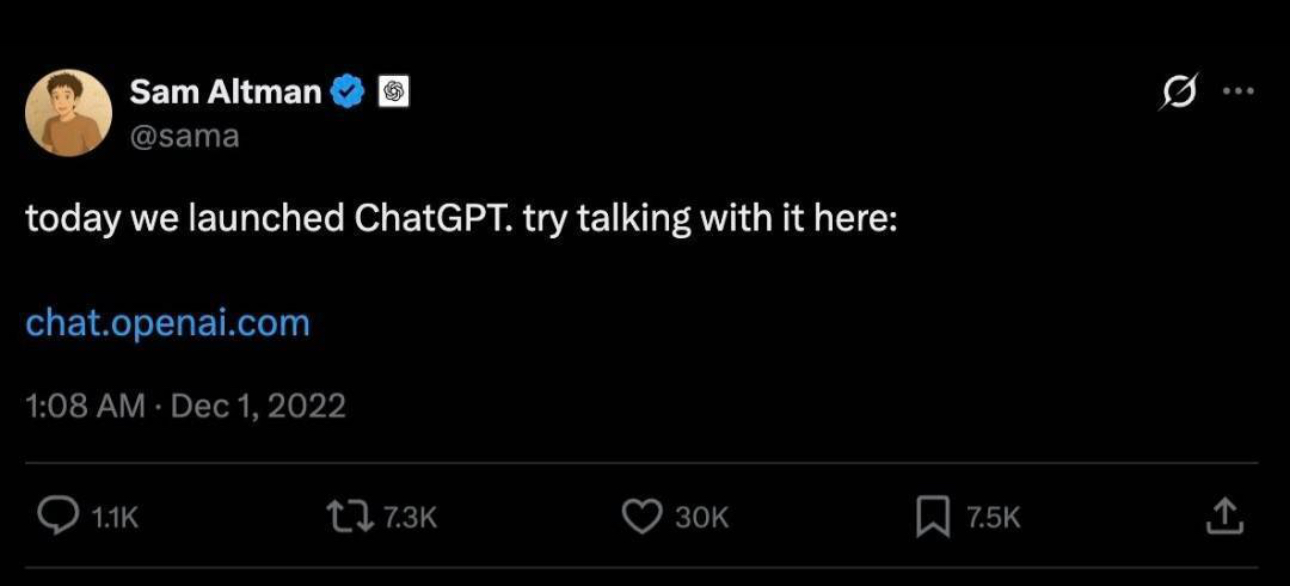Viewport: 1290px width, 586px height.
Task: Click the share upload icon
Action: 1226,517
